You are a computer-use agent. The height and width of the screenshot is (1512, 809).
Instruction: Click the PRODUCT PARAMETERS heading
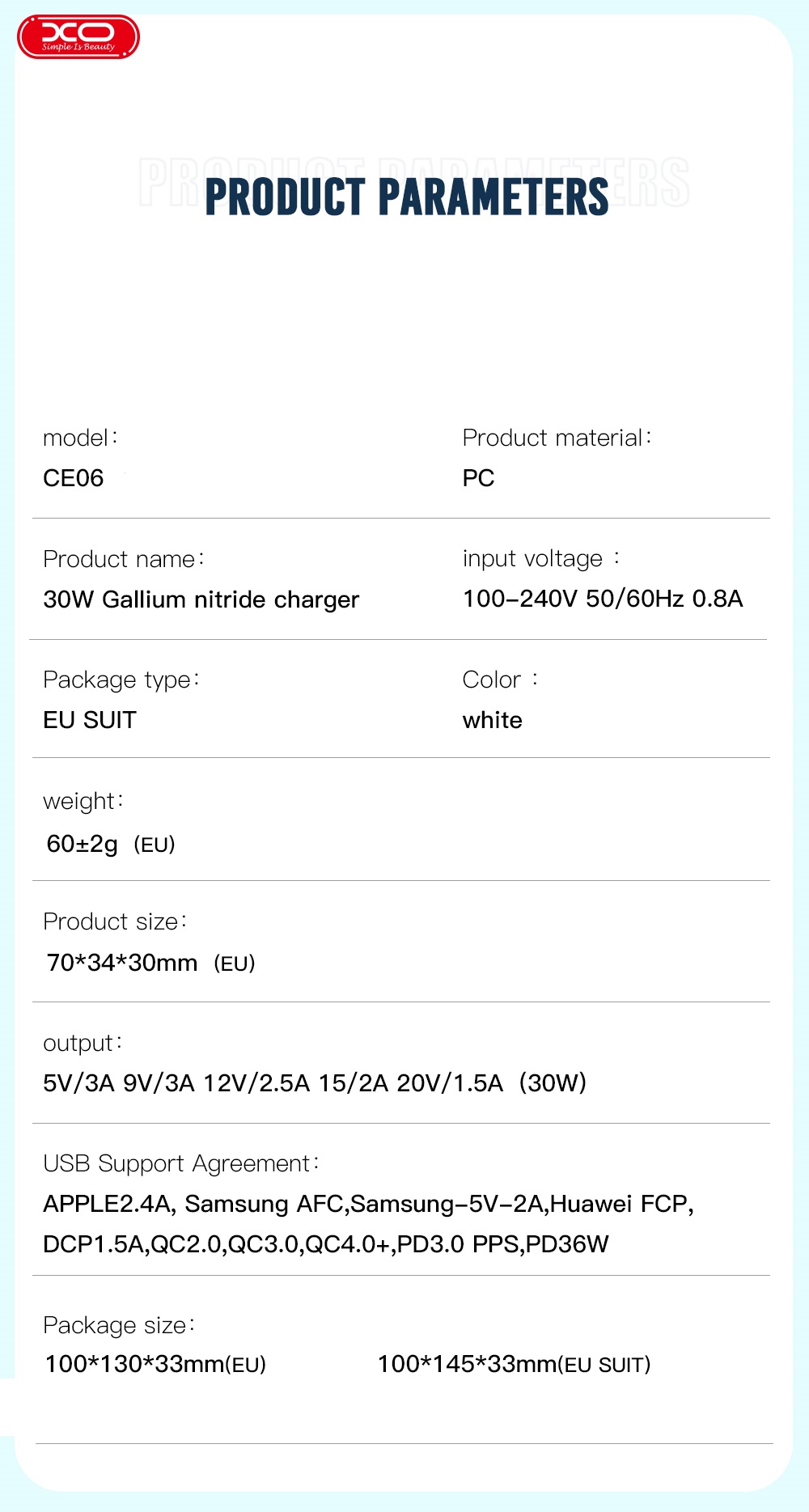point(406,197)
